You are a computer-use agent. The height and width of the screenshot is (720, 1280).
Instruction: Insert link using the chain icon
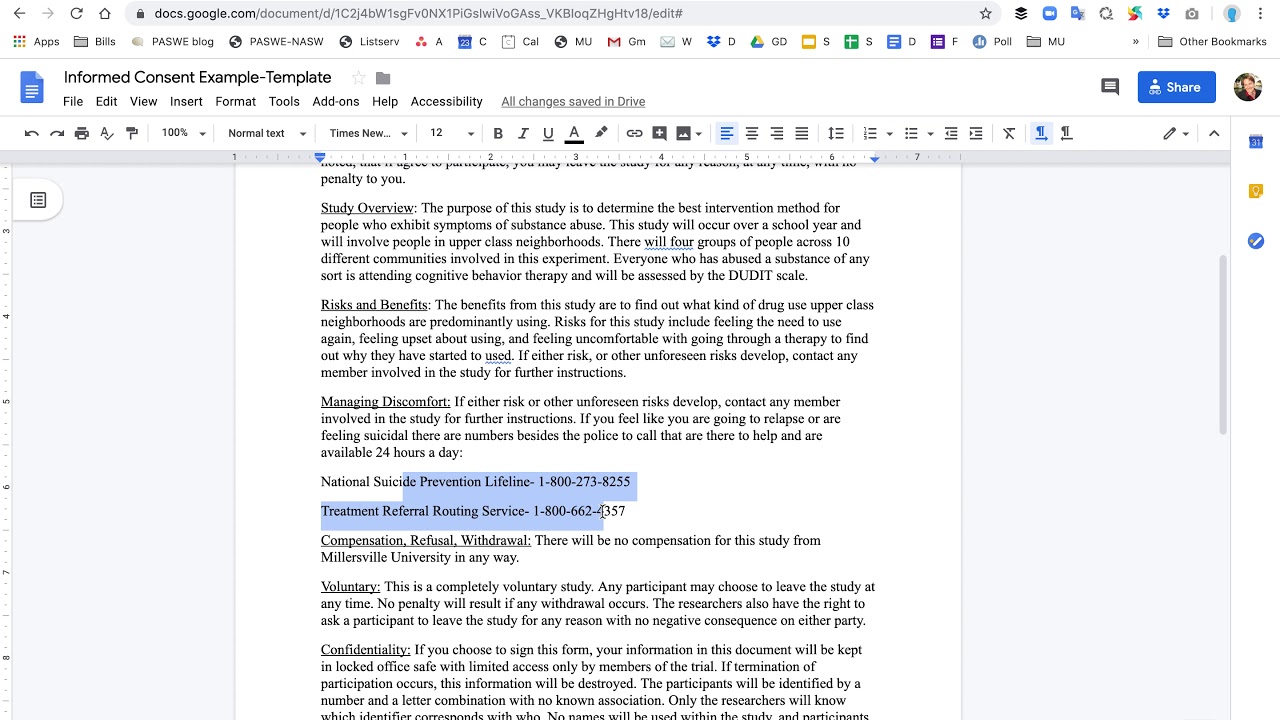click(x=634, y=133)
